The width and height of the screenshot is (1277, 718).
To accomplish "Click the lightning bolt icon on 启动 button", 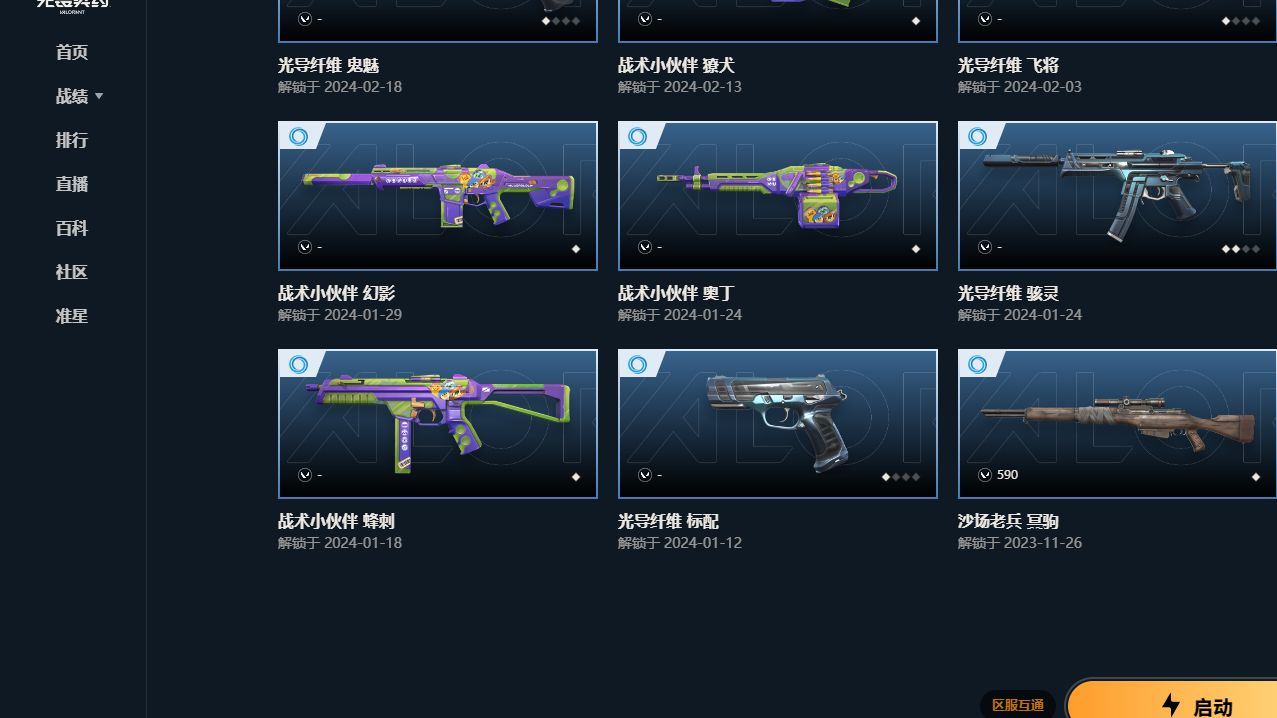I will tap(1171, 705).
